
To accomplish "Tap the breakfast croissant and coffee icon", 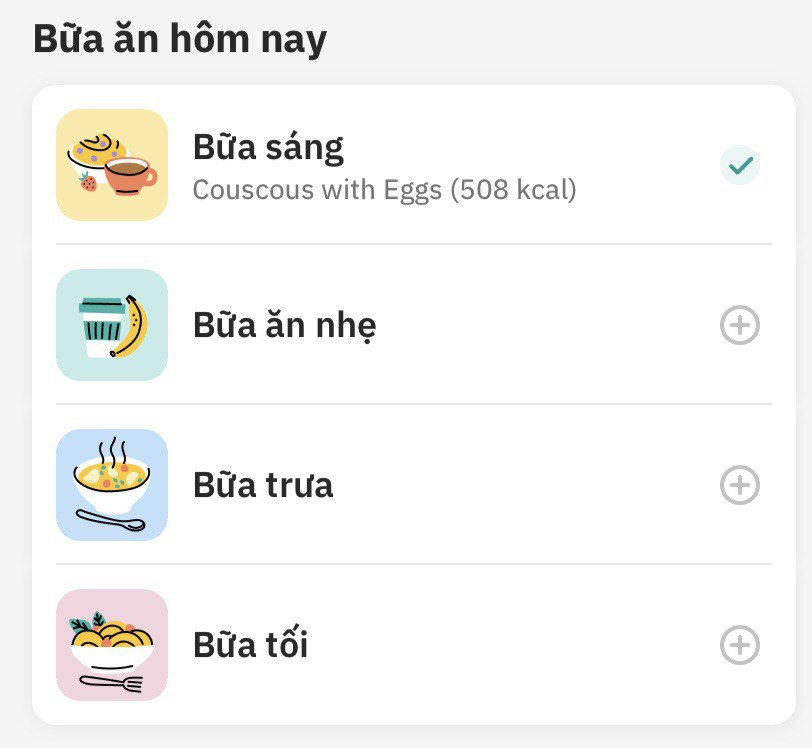I will coord(112,165).
